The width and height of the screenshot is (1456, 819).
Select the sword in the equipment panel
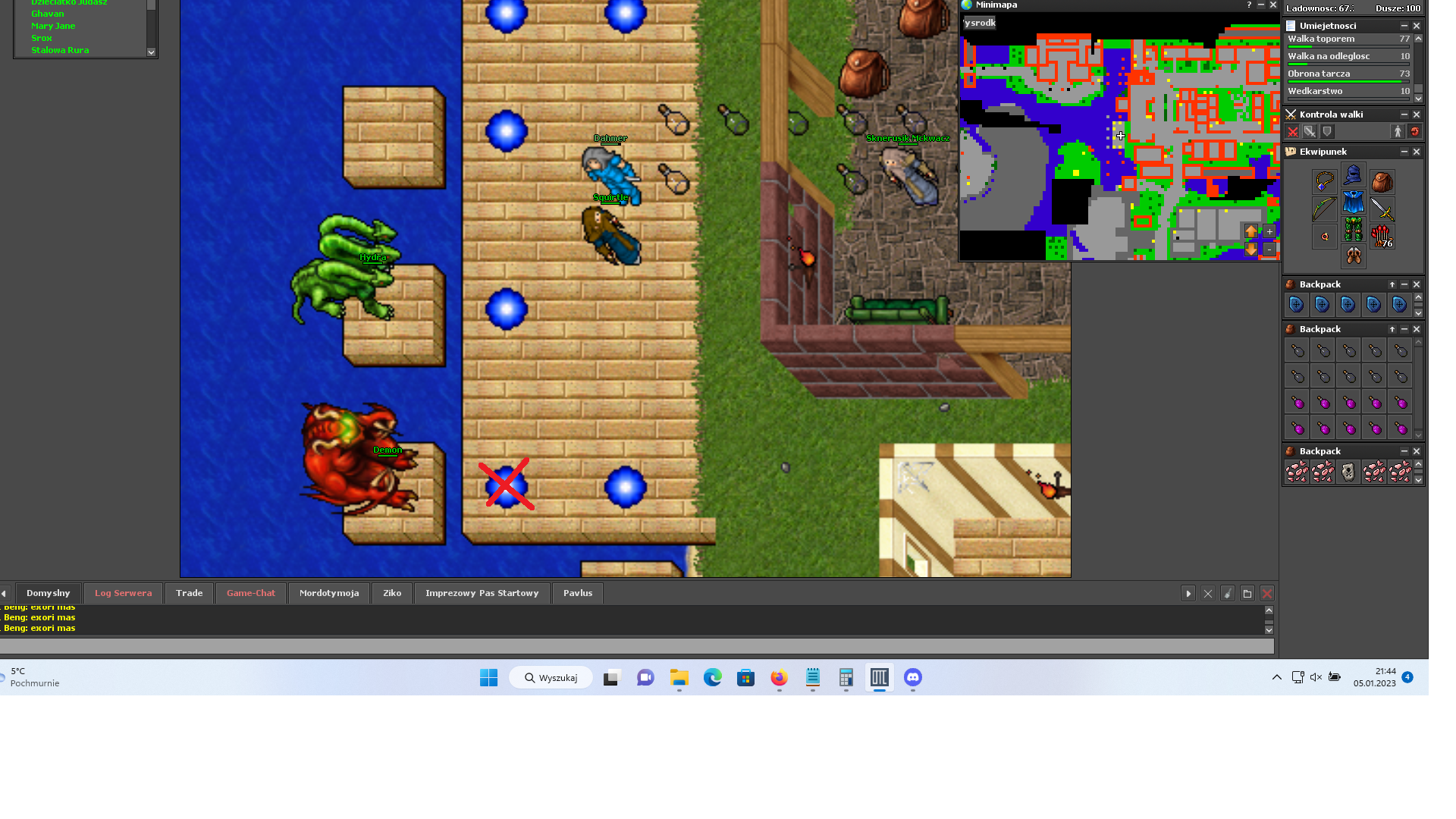pyautogui.click(x=1382, y=209)
